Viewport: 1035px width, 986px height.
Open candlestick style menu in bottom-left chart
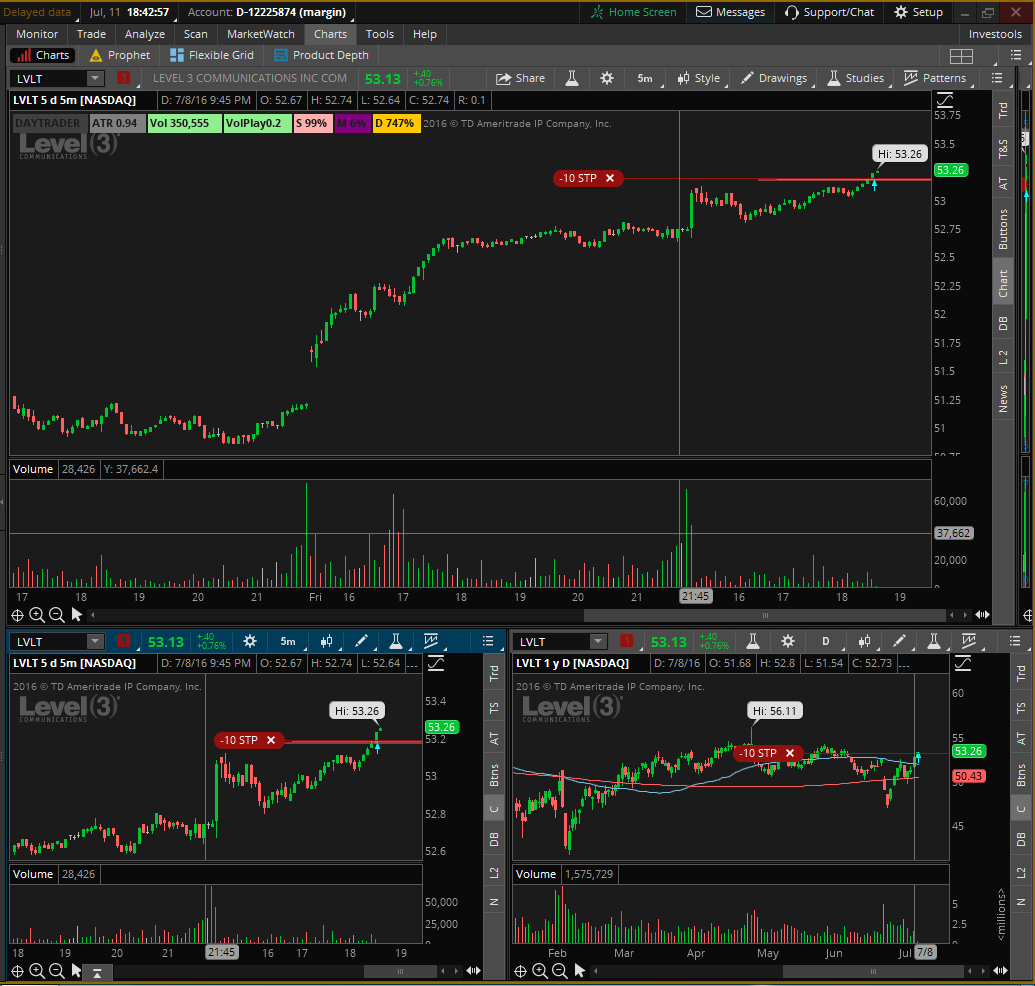coord(326,641)
